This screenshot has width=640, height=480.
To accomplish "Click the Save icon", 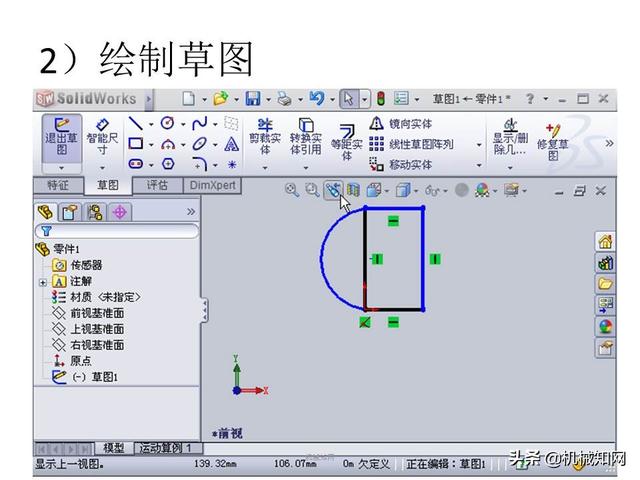I will [253, 99].
